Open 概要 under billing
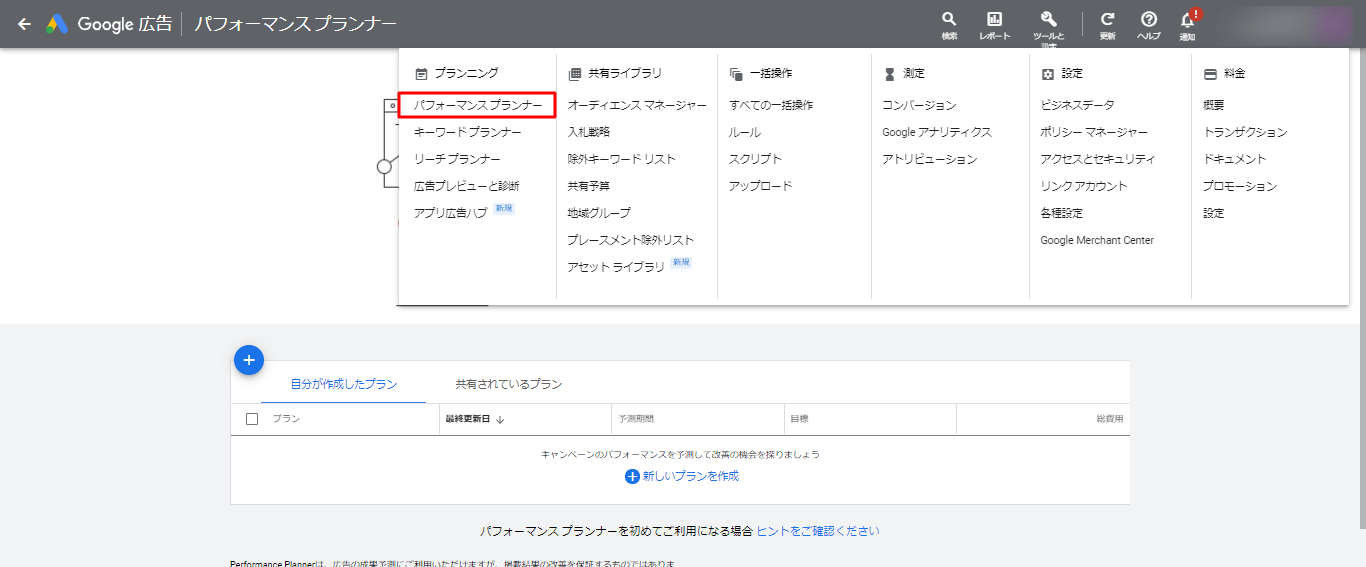This screenshot has width=1366, height=567. tap(1214, 105)
